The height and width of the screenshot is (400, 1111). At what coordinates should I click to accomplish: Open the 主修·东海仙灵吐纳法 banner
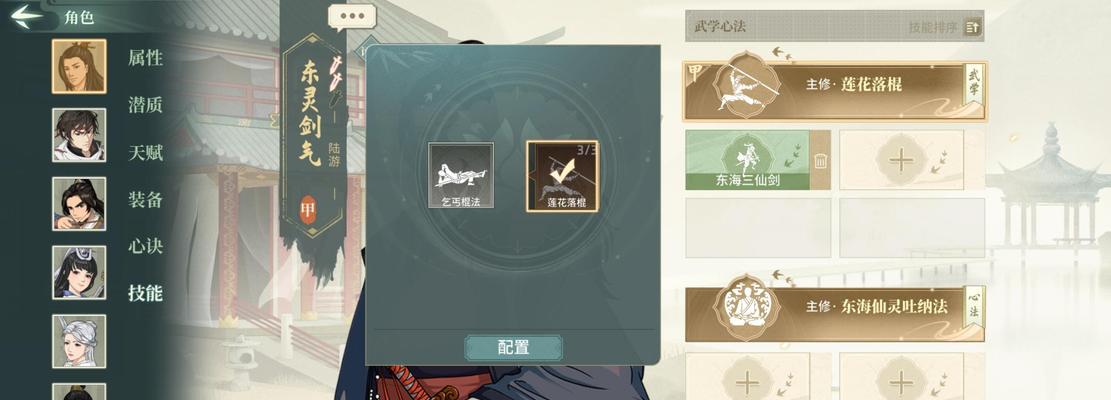(x=835, y=308)
